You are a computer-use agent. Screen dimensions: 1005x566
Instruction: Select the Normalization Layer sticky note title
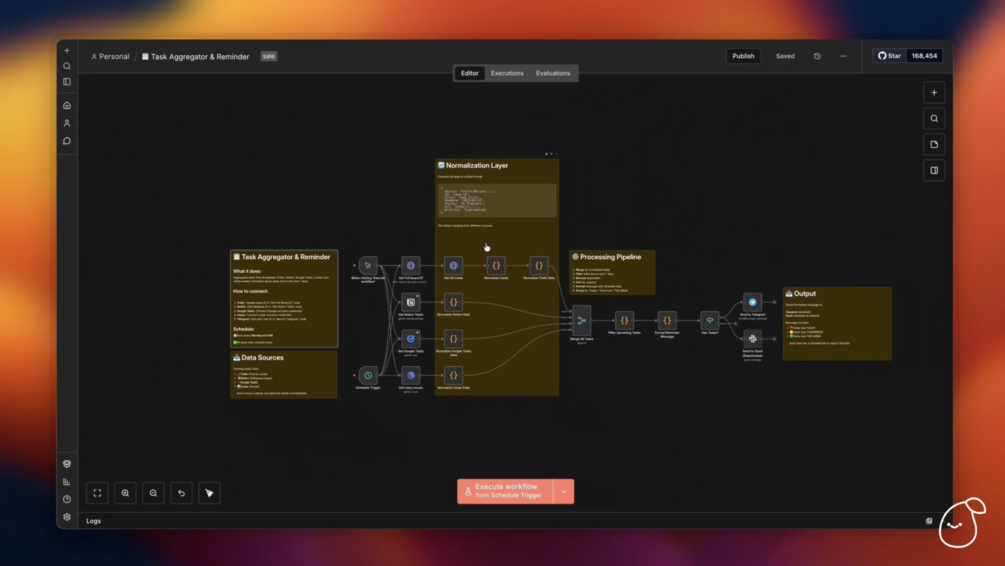tap(477, 165)
